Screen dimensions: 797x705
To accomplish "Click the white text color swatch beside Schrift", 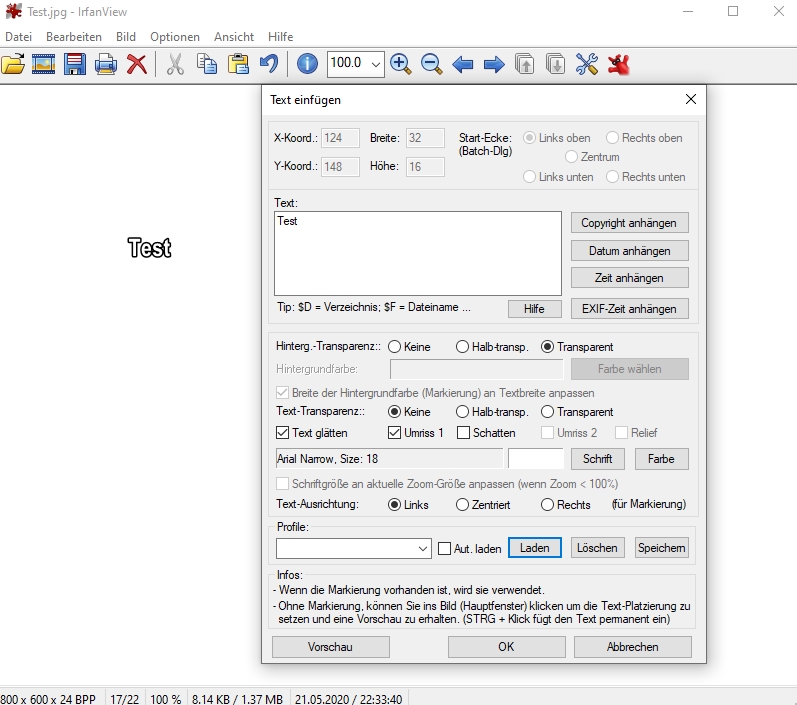I will [x=536, y=458].
